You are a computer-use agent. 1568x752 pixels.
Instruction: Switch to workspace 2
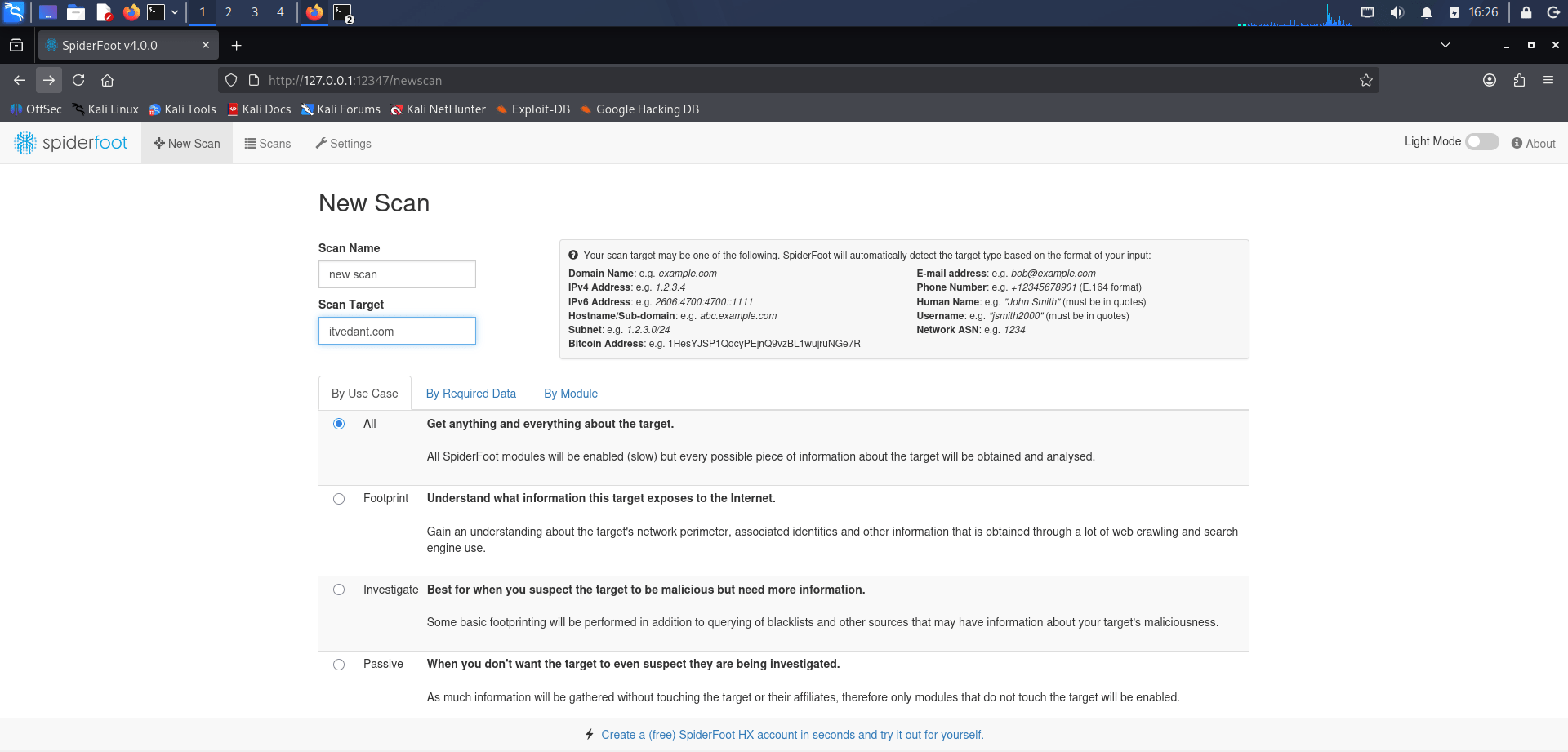229,12
